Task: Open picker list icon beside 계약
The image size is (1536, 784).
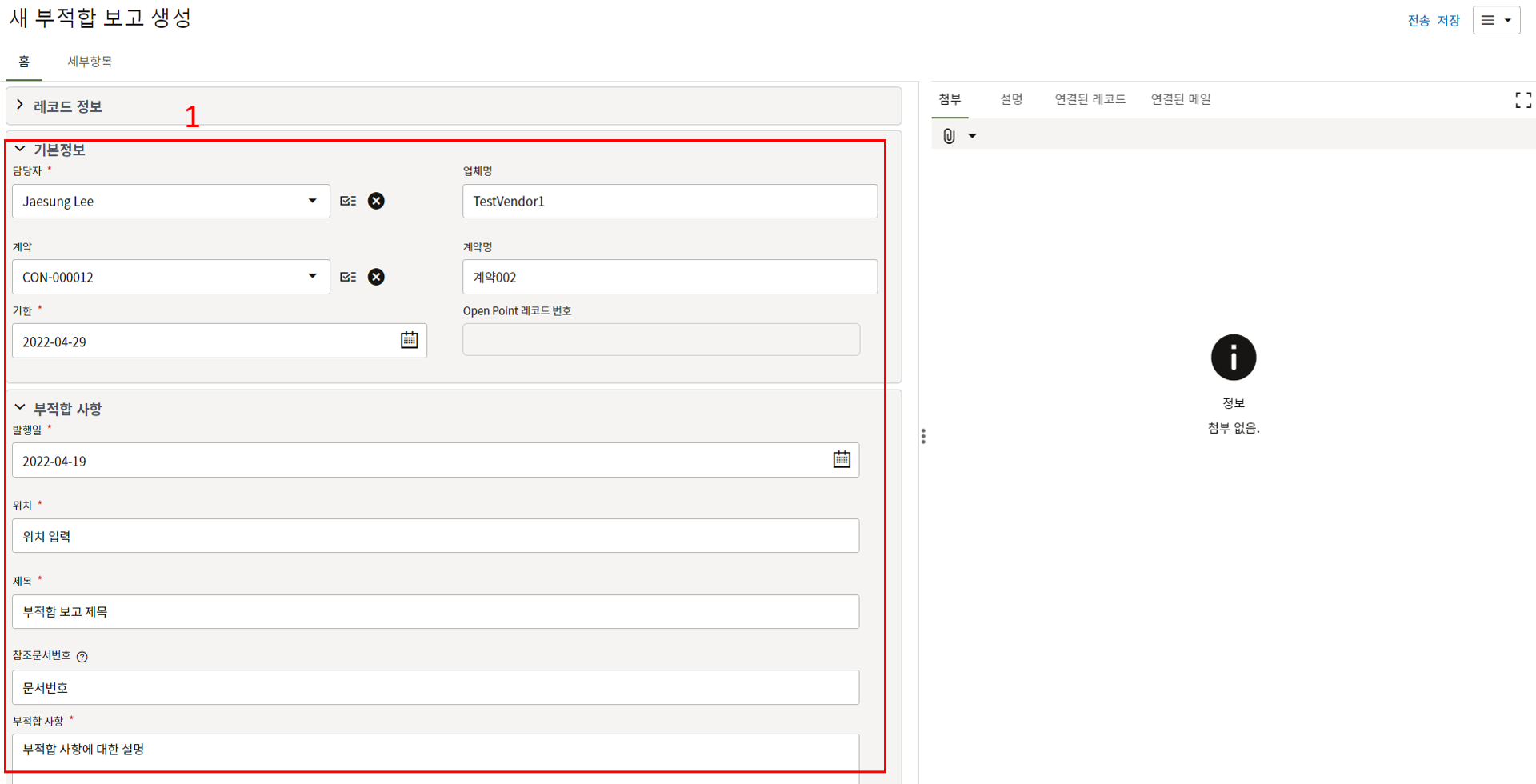Action: (348, 277)
